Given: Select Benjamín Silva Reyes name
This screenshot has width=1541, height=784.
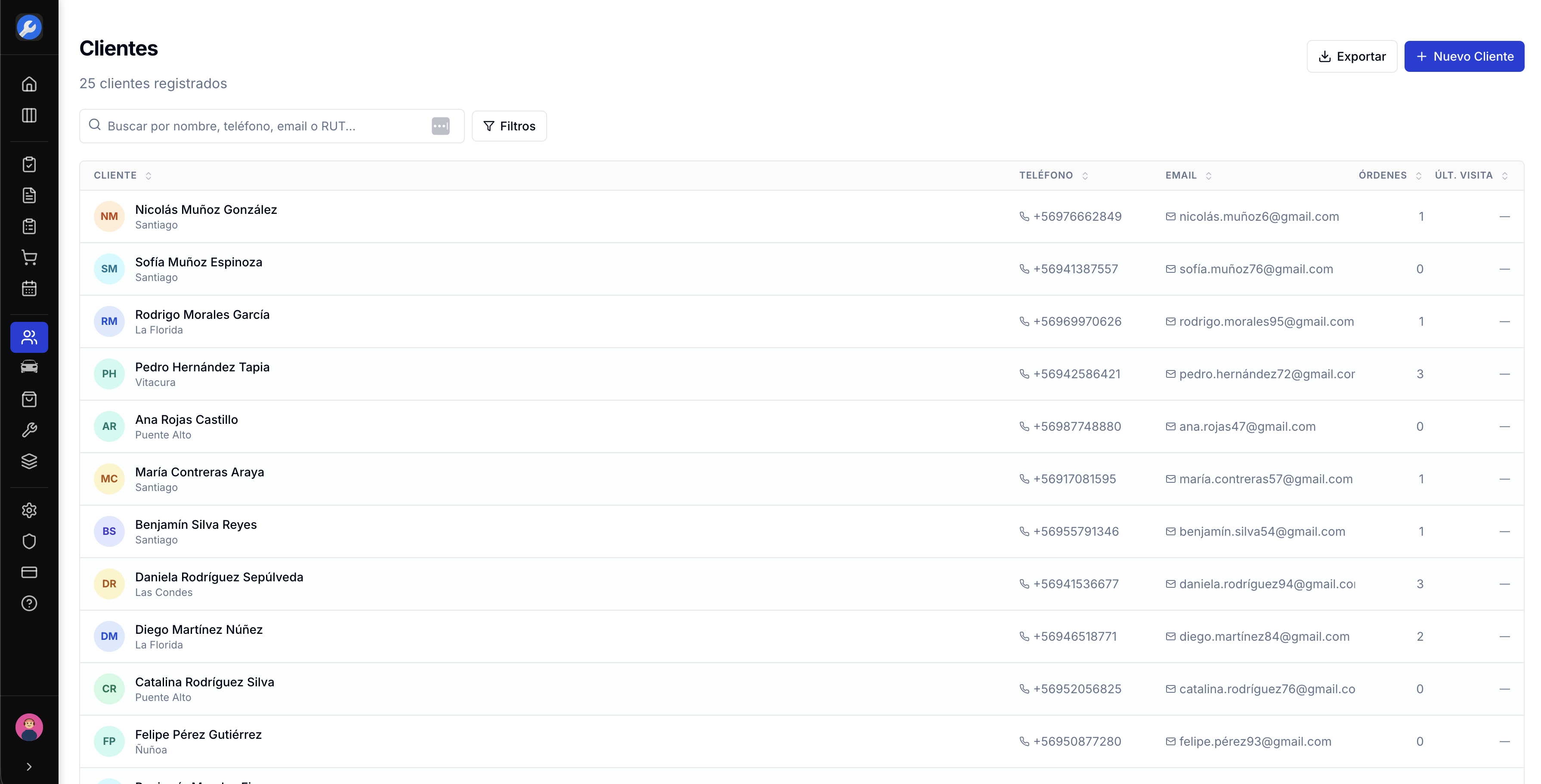Looking at the screenshot, I should pyautogui.click(x=195, y=525).
